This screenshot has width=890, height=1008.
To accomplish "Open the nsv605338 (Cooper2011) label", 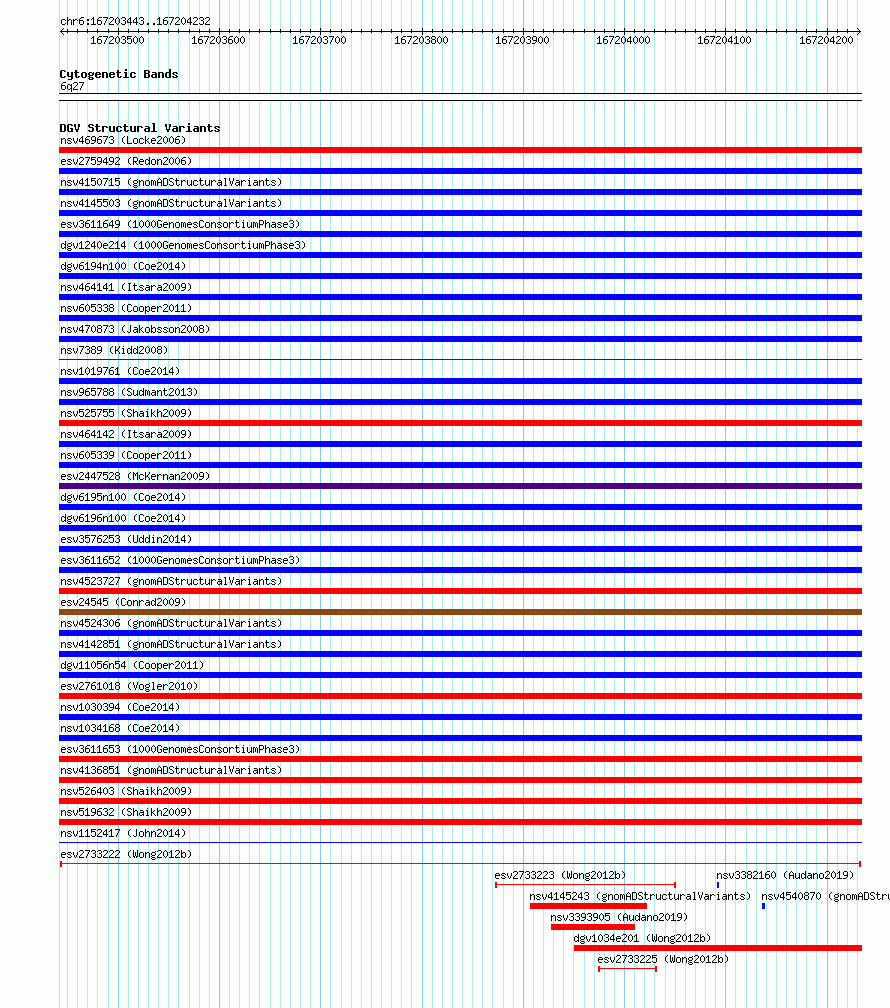I will [126, 309].
